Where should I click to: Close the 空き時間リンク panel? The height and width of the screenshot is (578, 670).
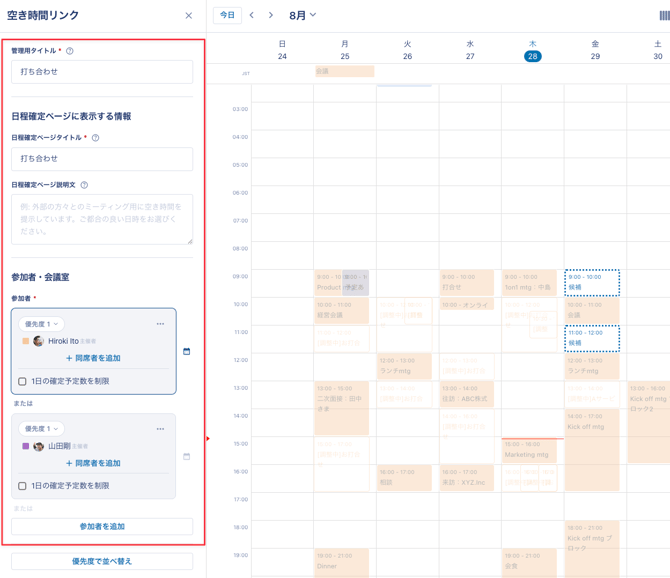point(189,16)
